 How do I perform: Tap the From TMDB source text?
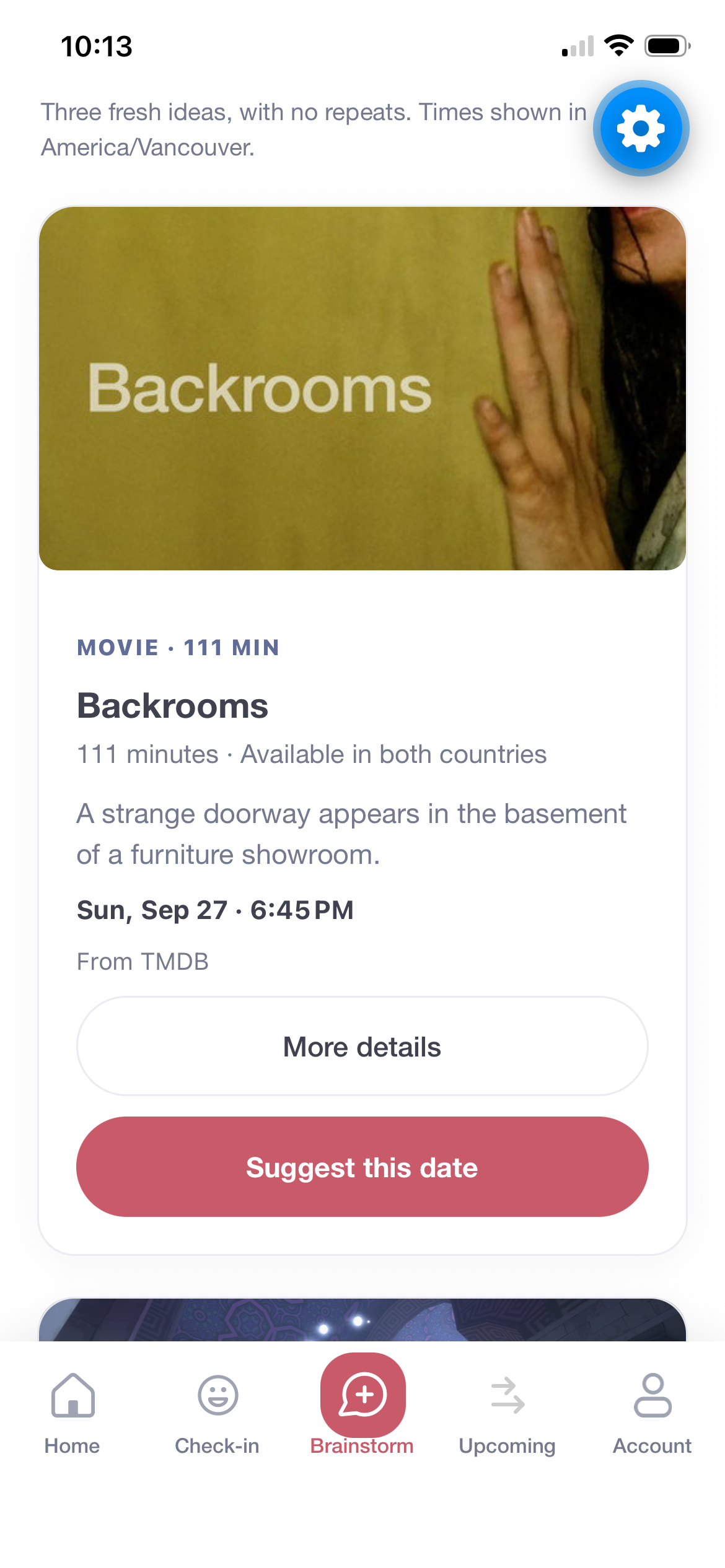[143, 962]
